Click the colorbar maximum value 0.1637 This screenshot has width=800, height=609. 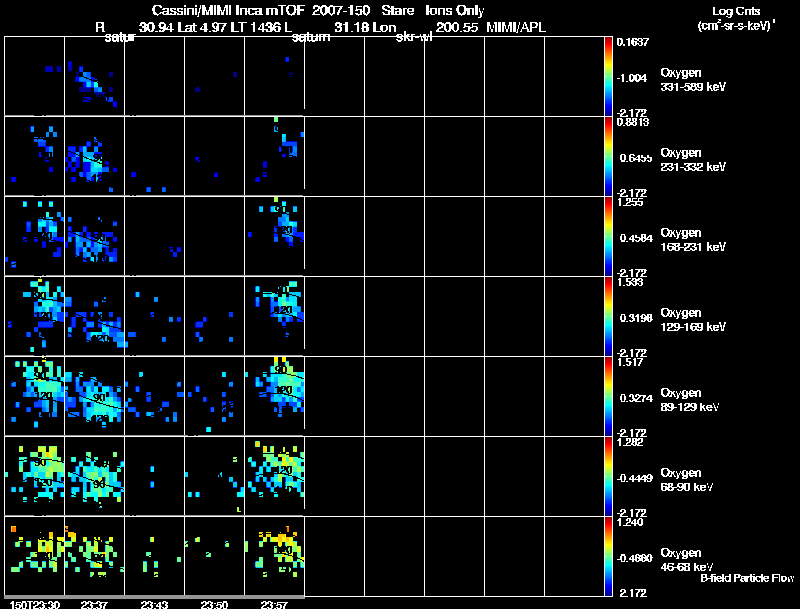click(633, 42)
